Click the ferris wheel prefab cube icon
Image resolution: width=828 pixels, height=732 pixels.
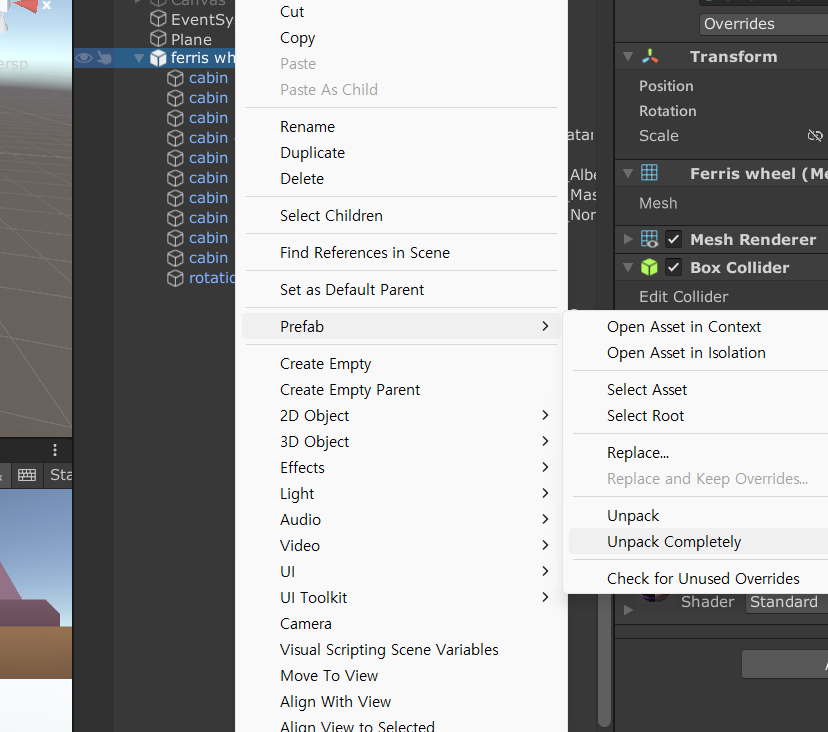point(158,58)
